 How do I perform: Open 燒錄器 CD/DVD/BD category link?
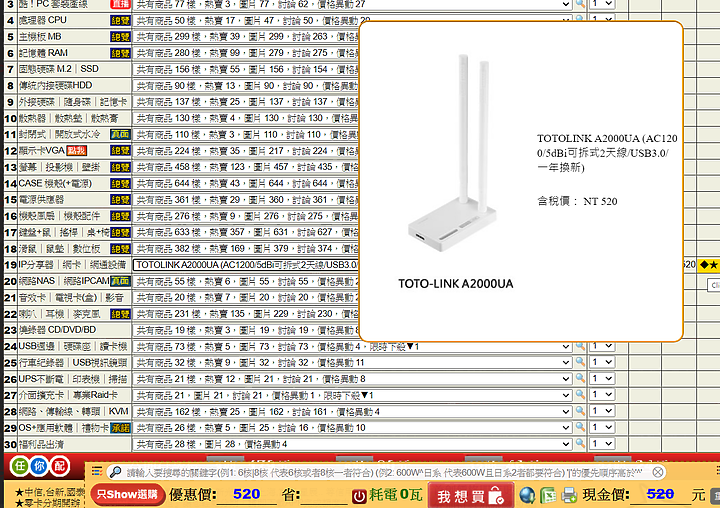[x=57, y=330]
